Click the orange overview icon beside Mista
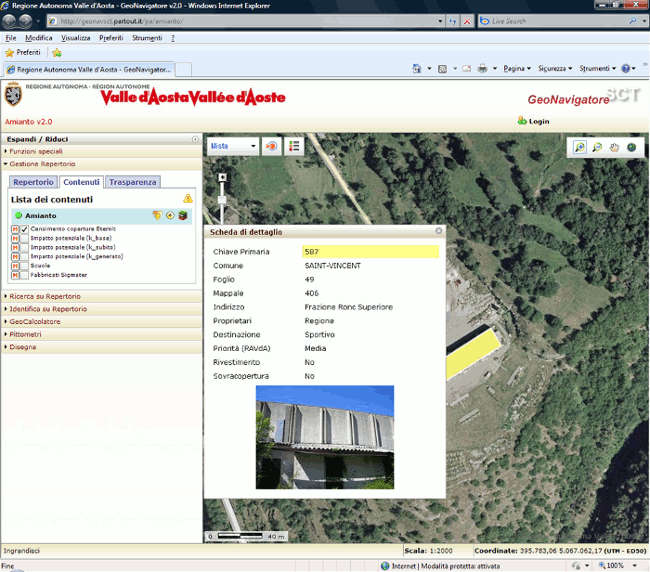This screenshot has width=650, height=572. click(x=272, y=146)
